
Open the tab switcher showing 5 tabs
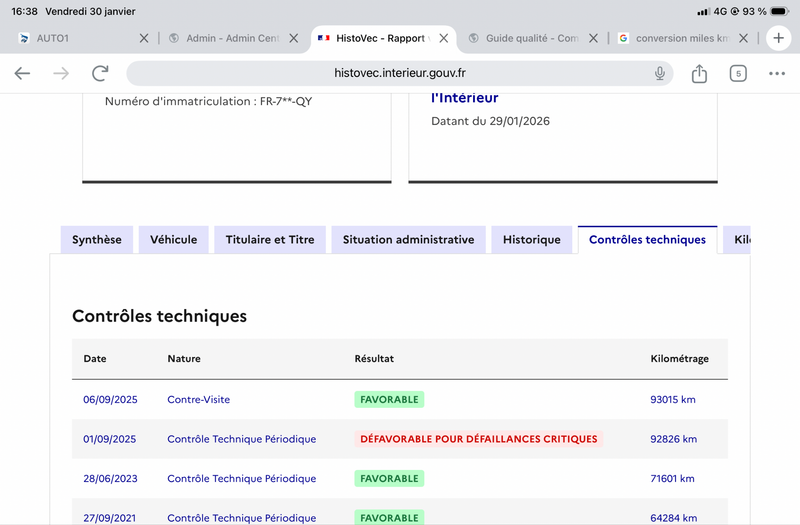(738, 73)
